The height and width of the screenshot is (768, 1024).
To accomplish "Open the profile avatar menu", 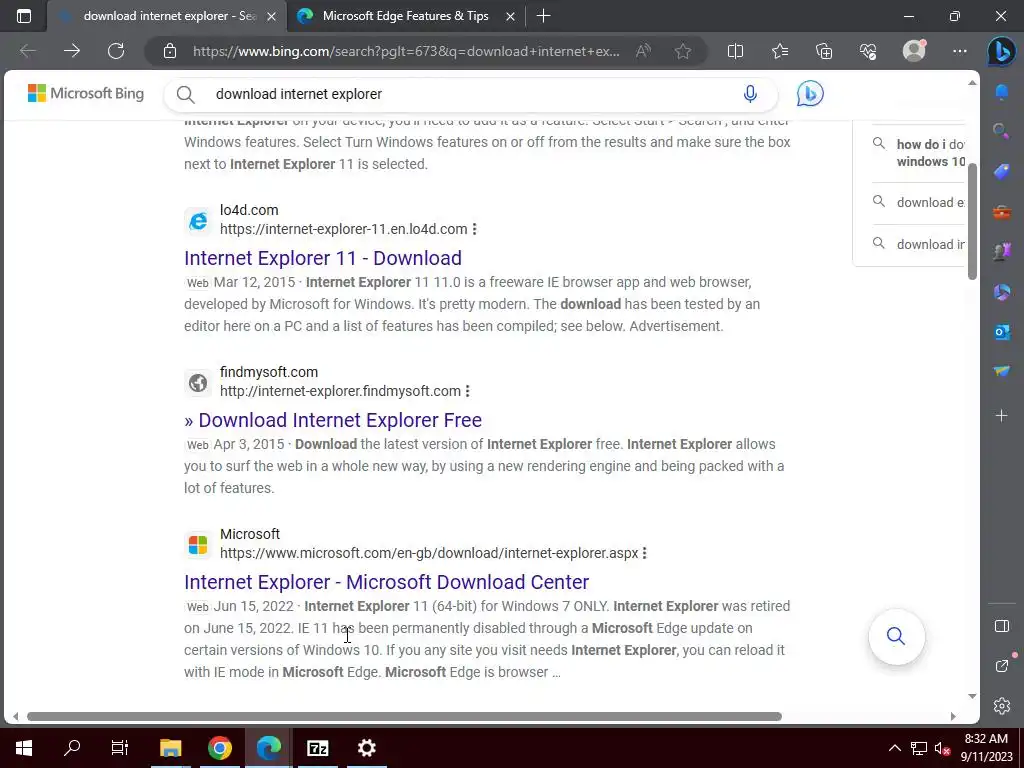I will click(x=914, y=51).
